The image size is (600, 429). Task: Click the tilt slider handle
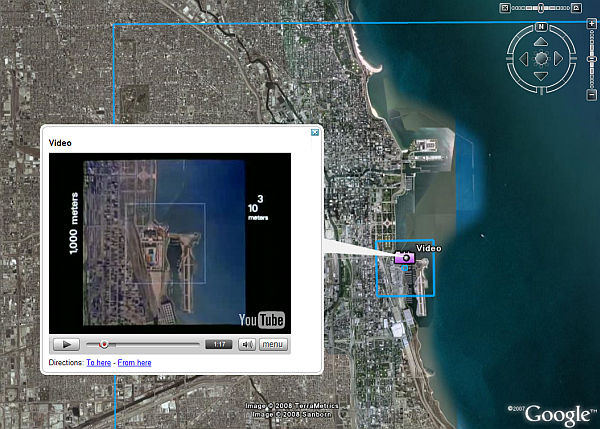[541, 8]
